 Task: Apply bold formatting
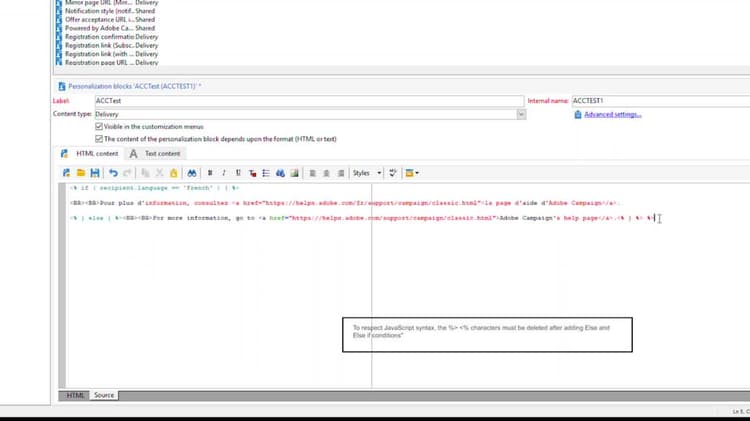210,173
